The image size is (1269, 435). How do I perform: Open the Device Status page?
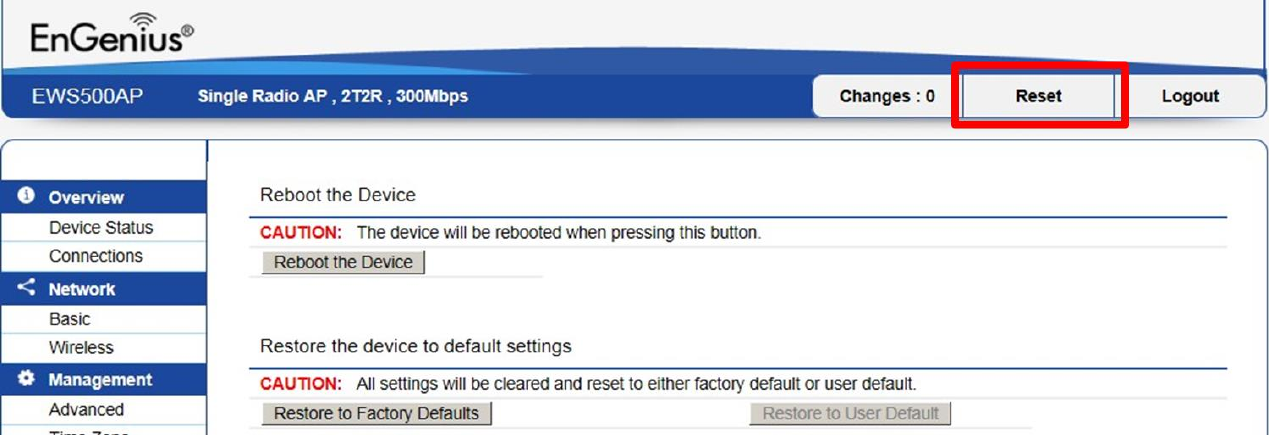[101, 227]
